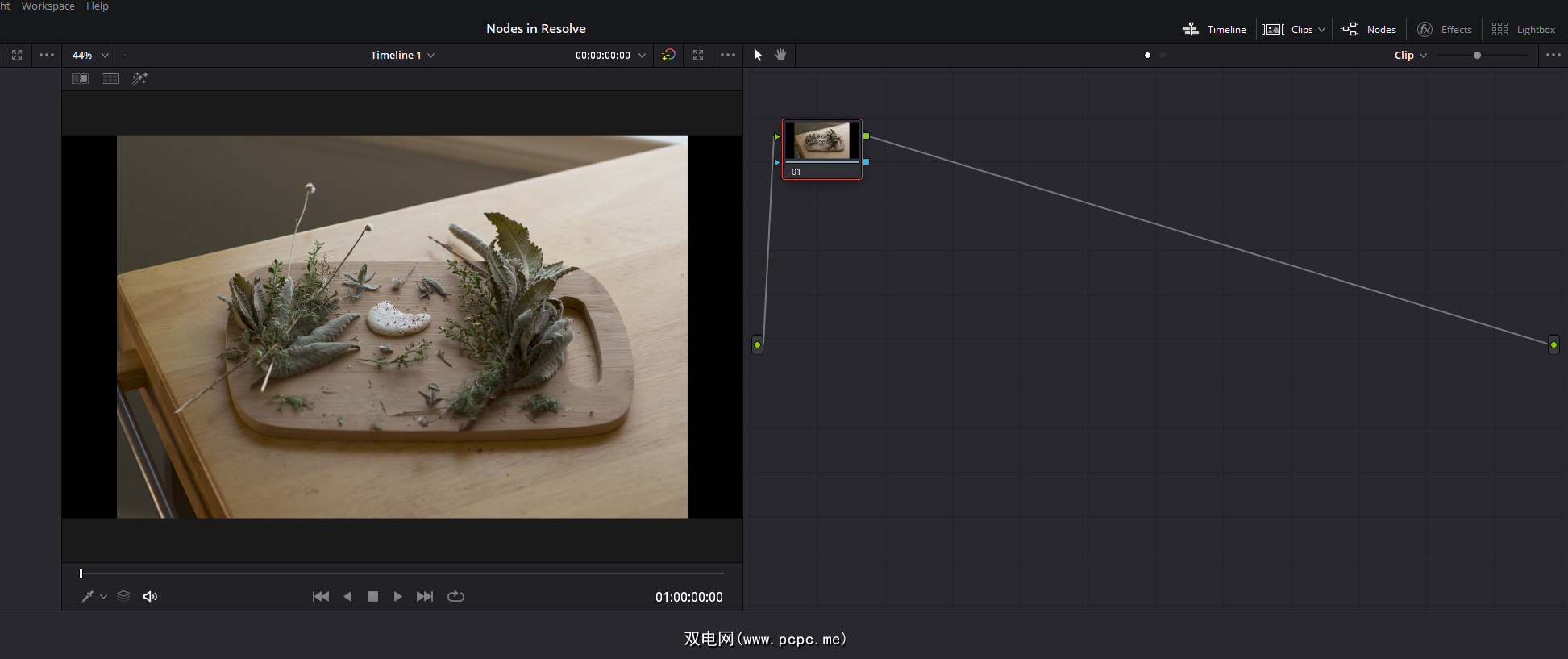Image resolution: width=1568 pixels, height=659 pixels.
Task: Select the hand pan tool
Action: point(780,55)
